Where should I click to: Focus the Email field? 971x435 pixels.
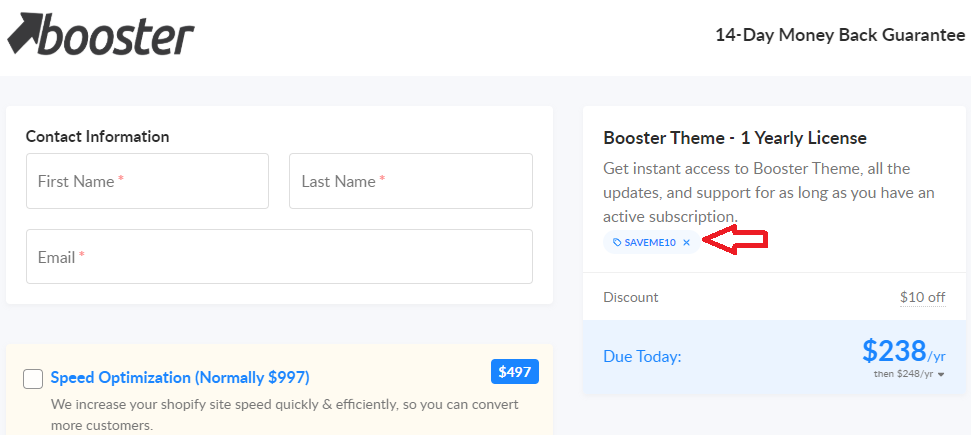click(279, 257)
